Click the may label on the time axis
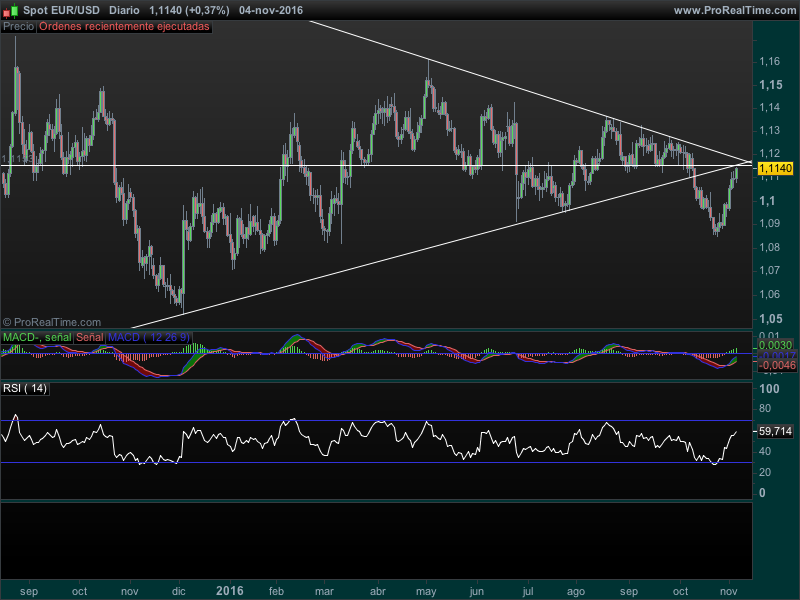The width and height of the screenshot is (800, 600). [428, 591]
